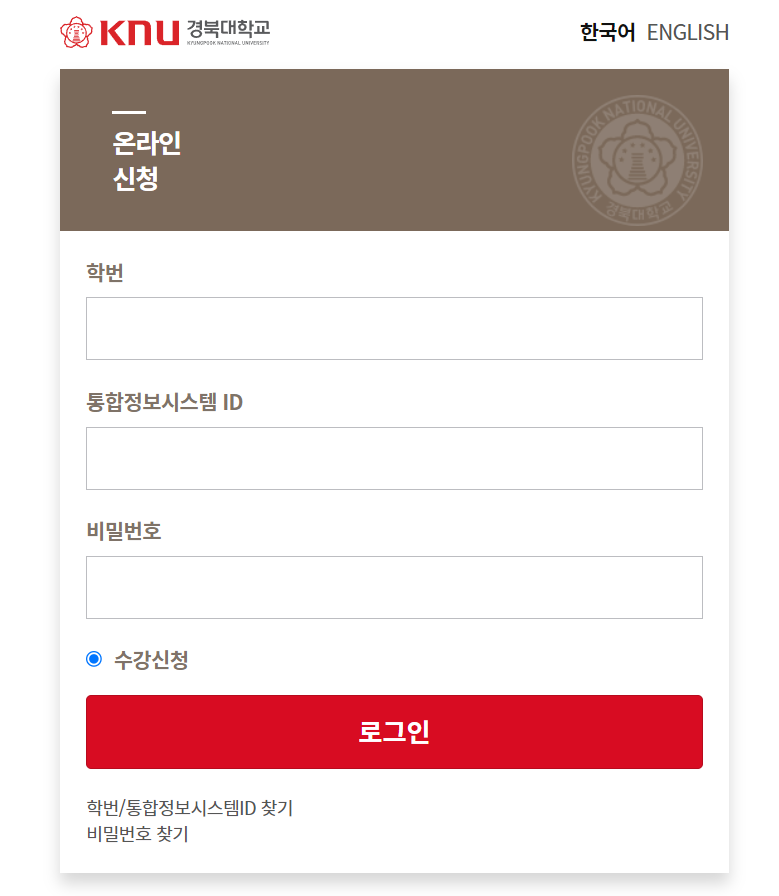Click the KNU university emblem logo

tap(75, 31)
